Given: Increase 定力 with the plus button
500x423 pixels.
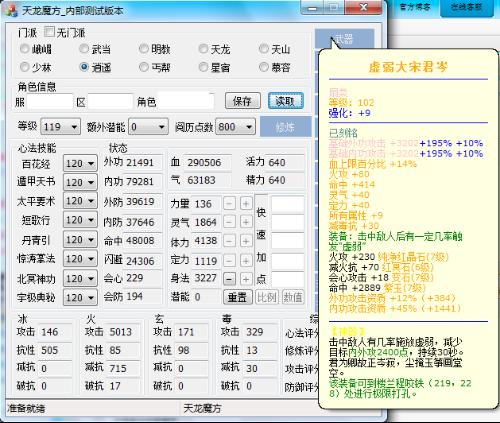Looking at the screenshot, I should coord(246,260).
